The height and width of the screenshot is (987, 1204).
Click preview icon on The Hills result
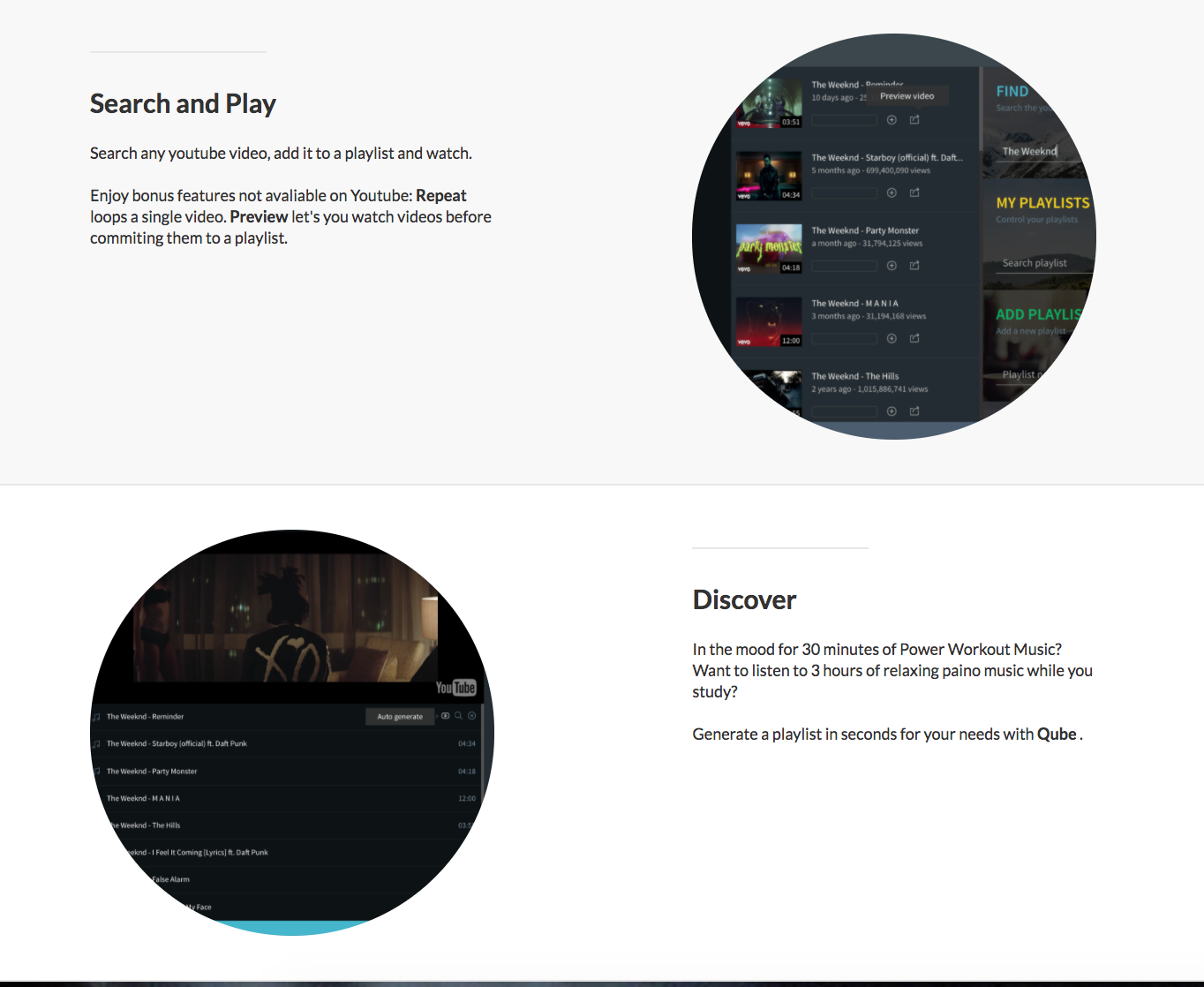914,411
